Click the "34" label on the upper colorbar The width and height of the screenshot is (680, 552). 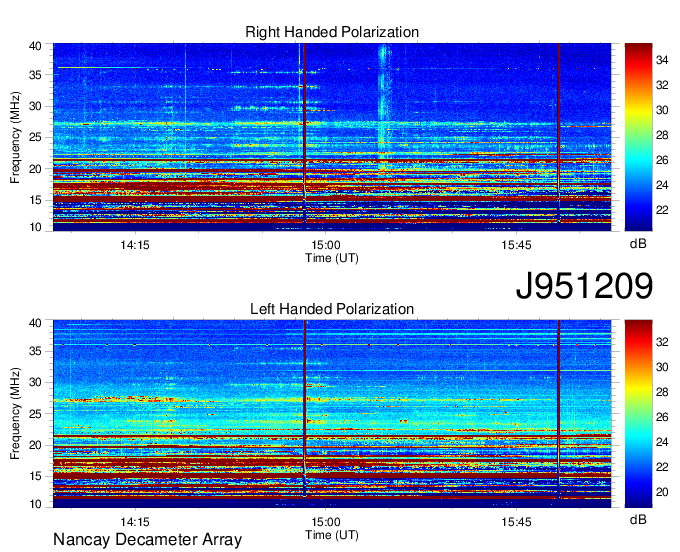coord(662,60)
